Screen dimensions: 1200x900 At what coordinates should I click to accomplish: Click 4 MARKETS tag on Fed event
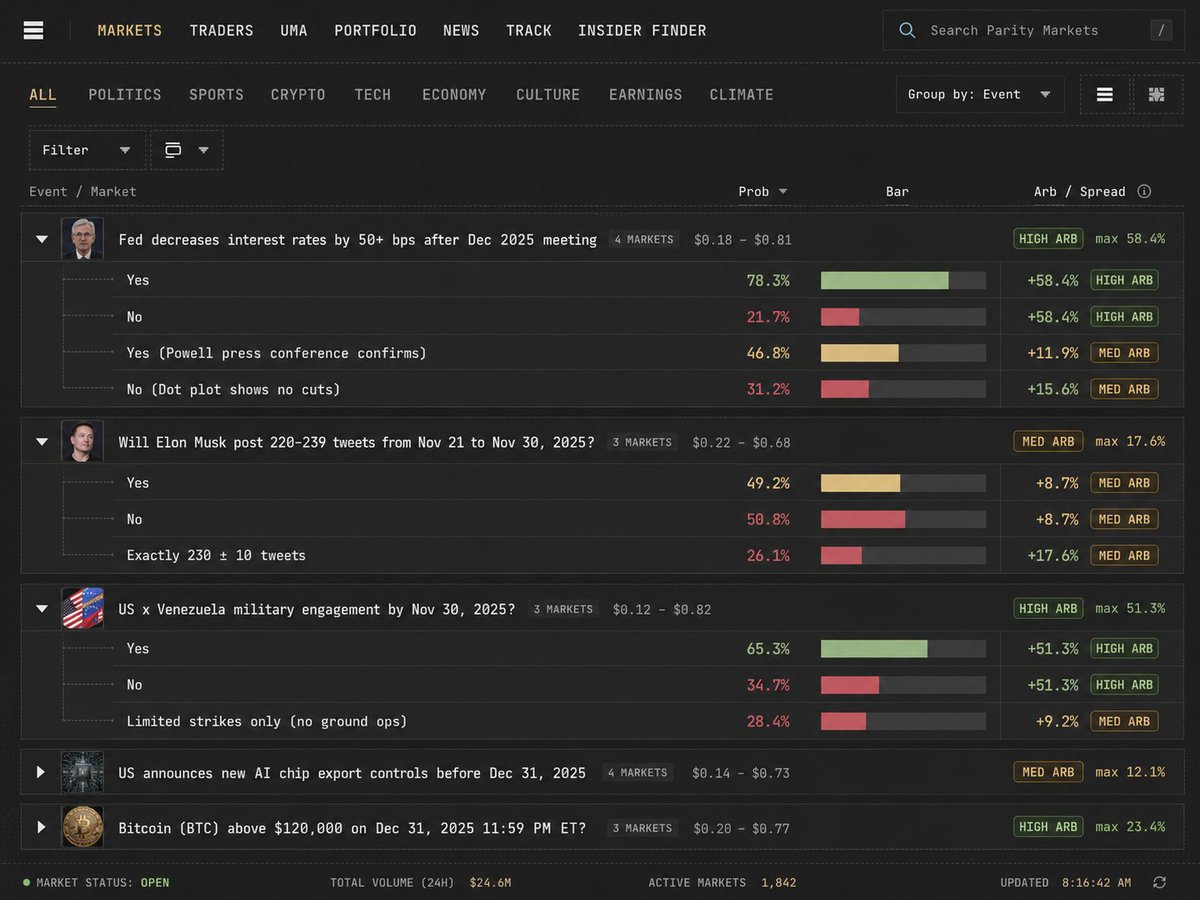pyautogui.click(x=643, y=239)
